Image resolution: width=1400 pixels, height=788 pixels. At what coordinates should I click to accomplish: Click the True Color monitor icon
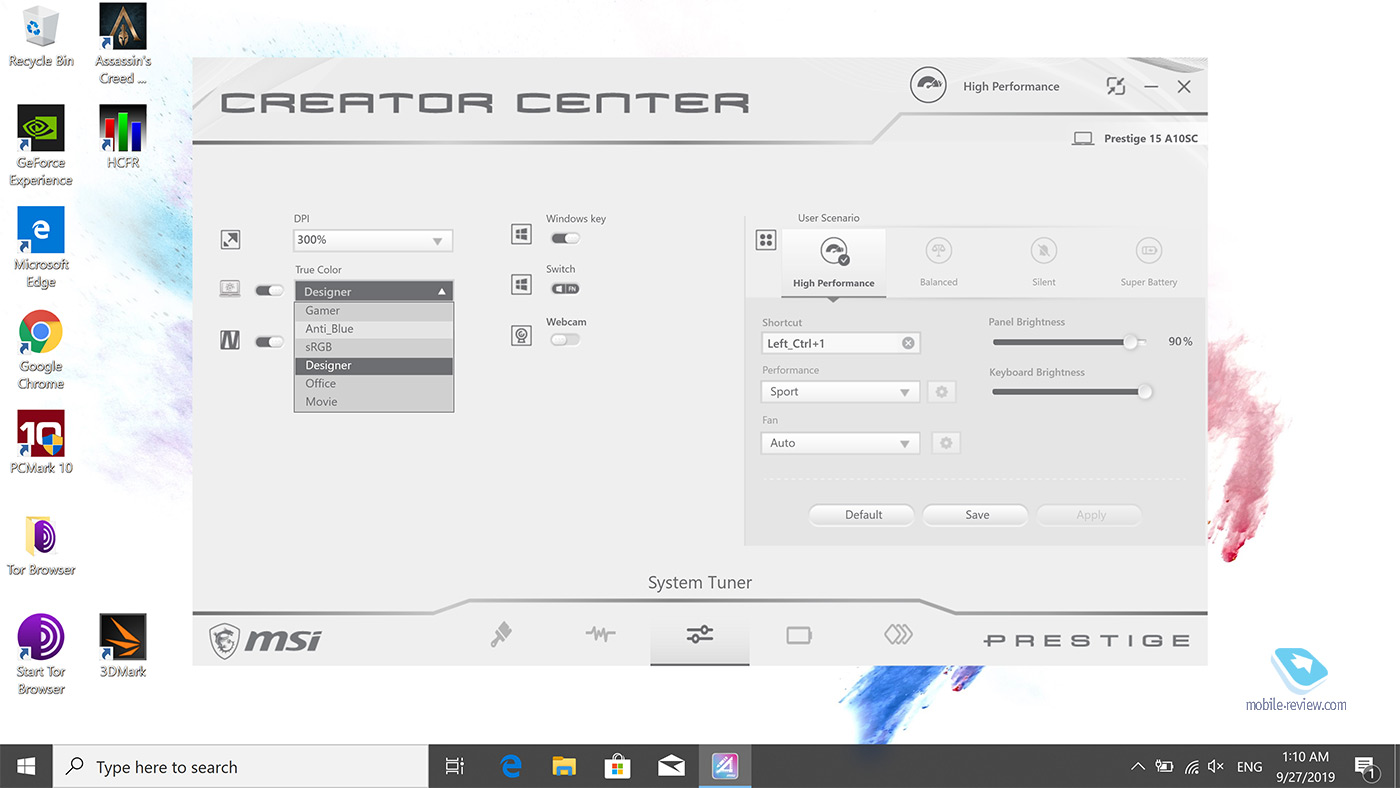click(230, 289)
